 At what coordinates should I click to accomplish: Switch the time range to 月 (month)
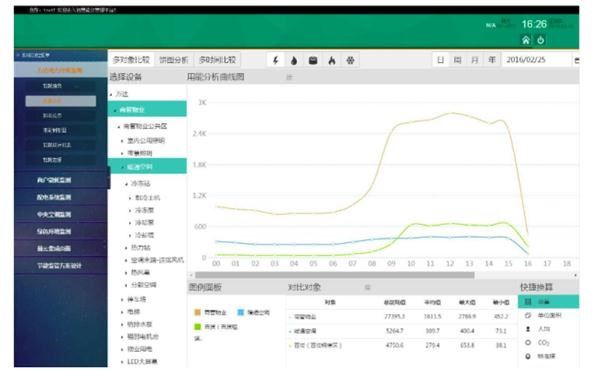[475, 60]
